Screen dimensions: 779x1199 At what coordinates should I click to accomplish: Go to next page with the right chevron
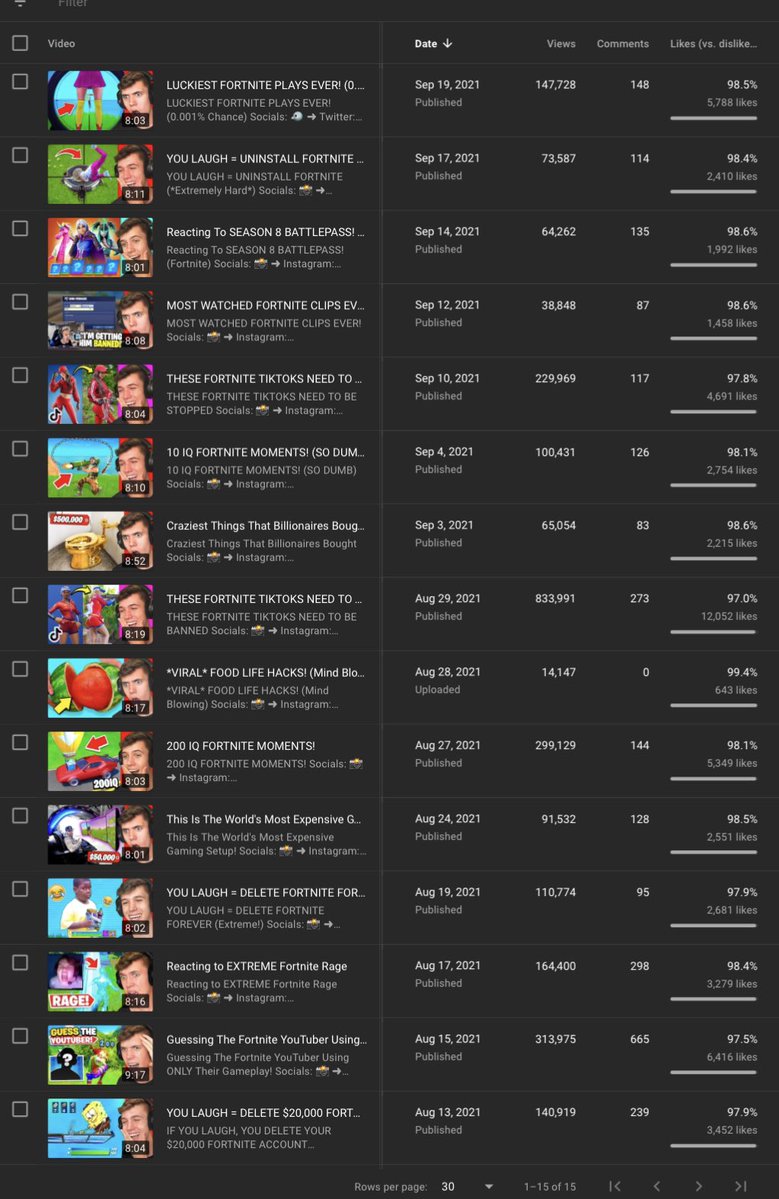pos(698,1186)
